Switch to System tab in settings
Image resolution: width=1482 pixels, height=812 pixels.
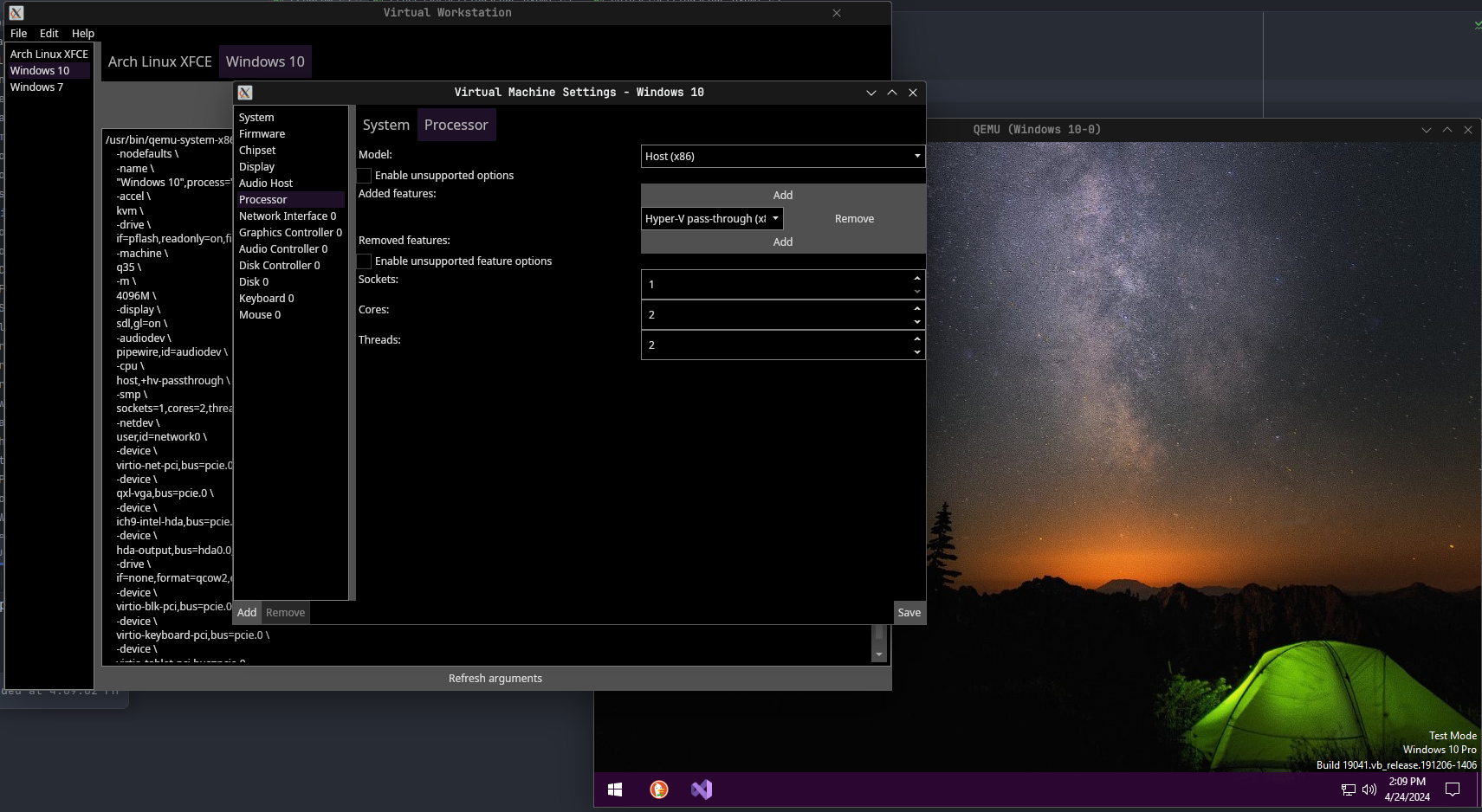tap(386, 126)
